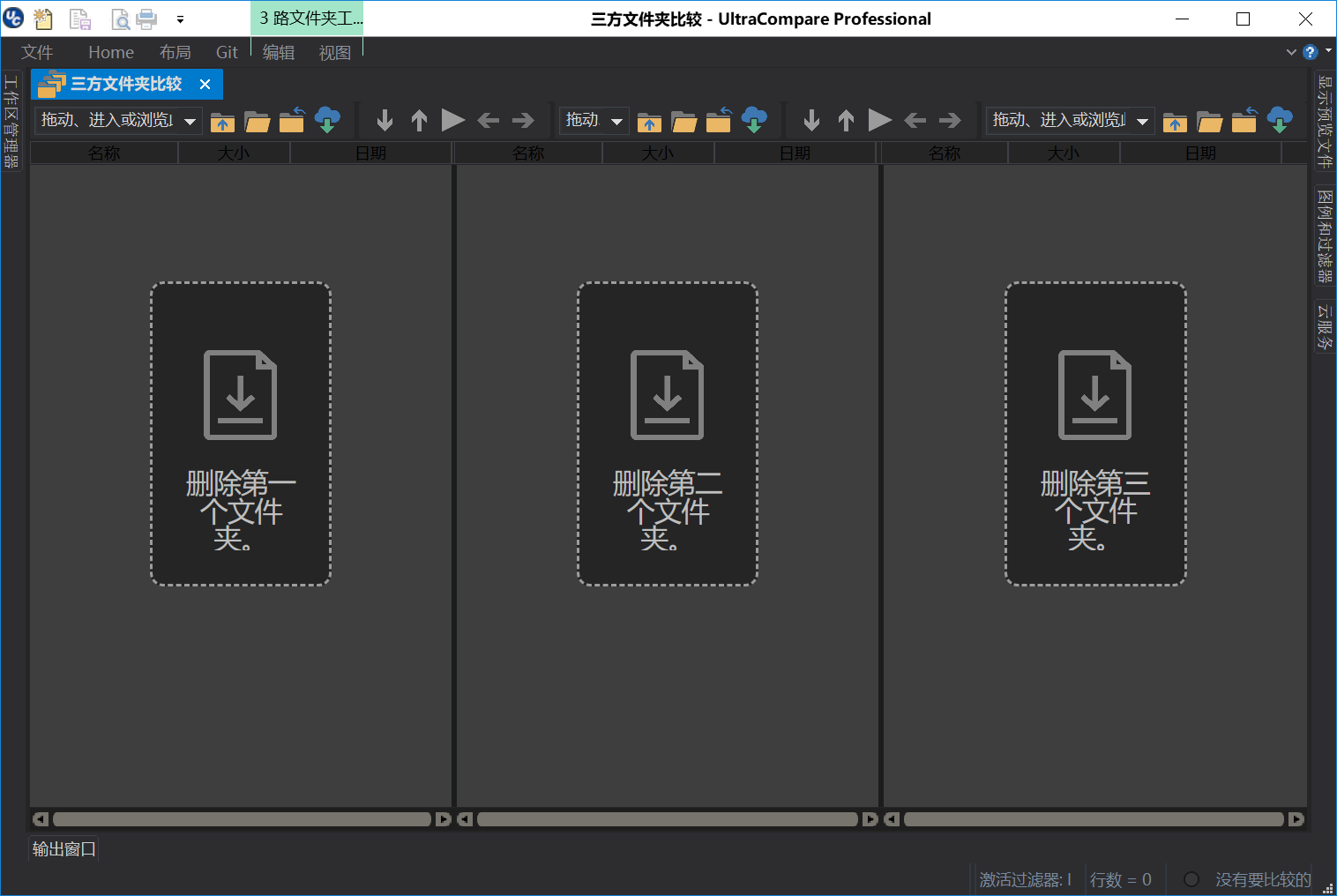The image size is (1337, 896).
Task: Browse for first folder with open folder icon
Action: (258, 121)
